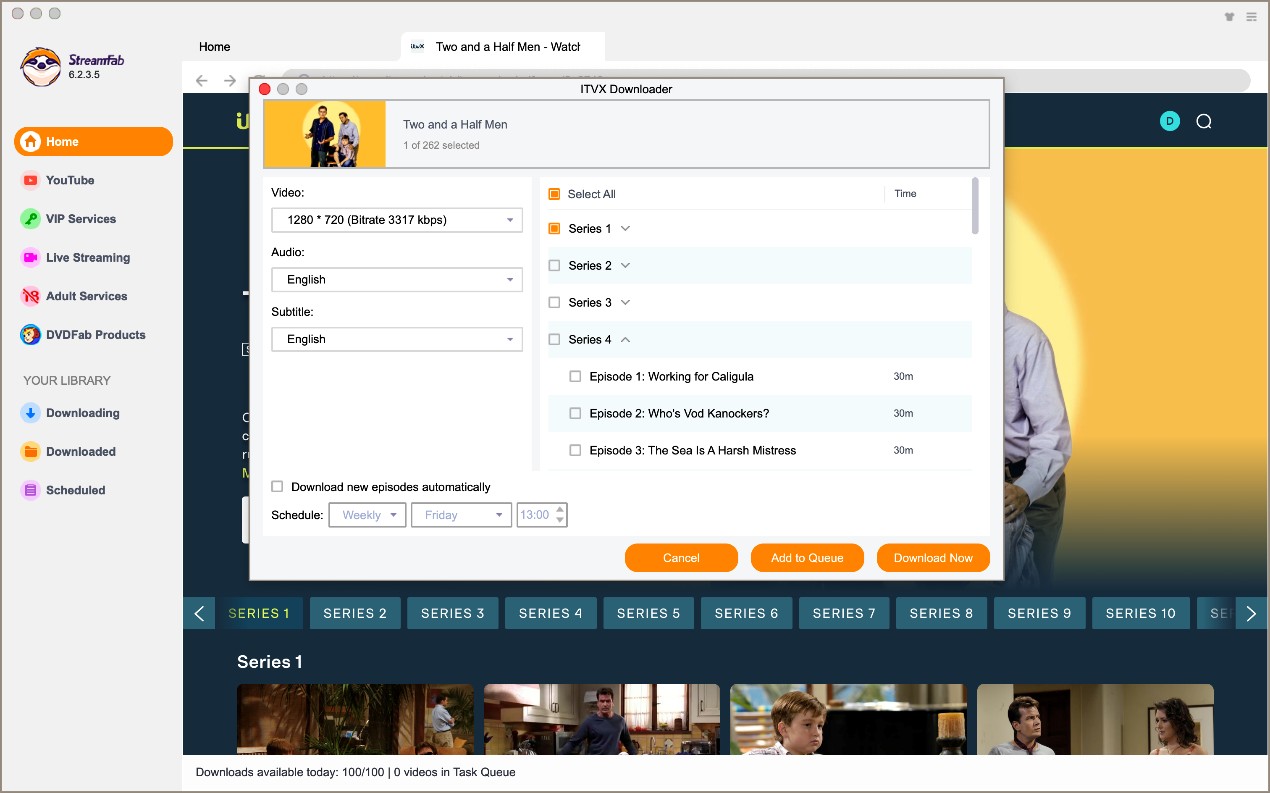This screenshot has width=1270, height=793.
Task: Enable Download new episodes automatically
Action: point(277,487)
